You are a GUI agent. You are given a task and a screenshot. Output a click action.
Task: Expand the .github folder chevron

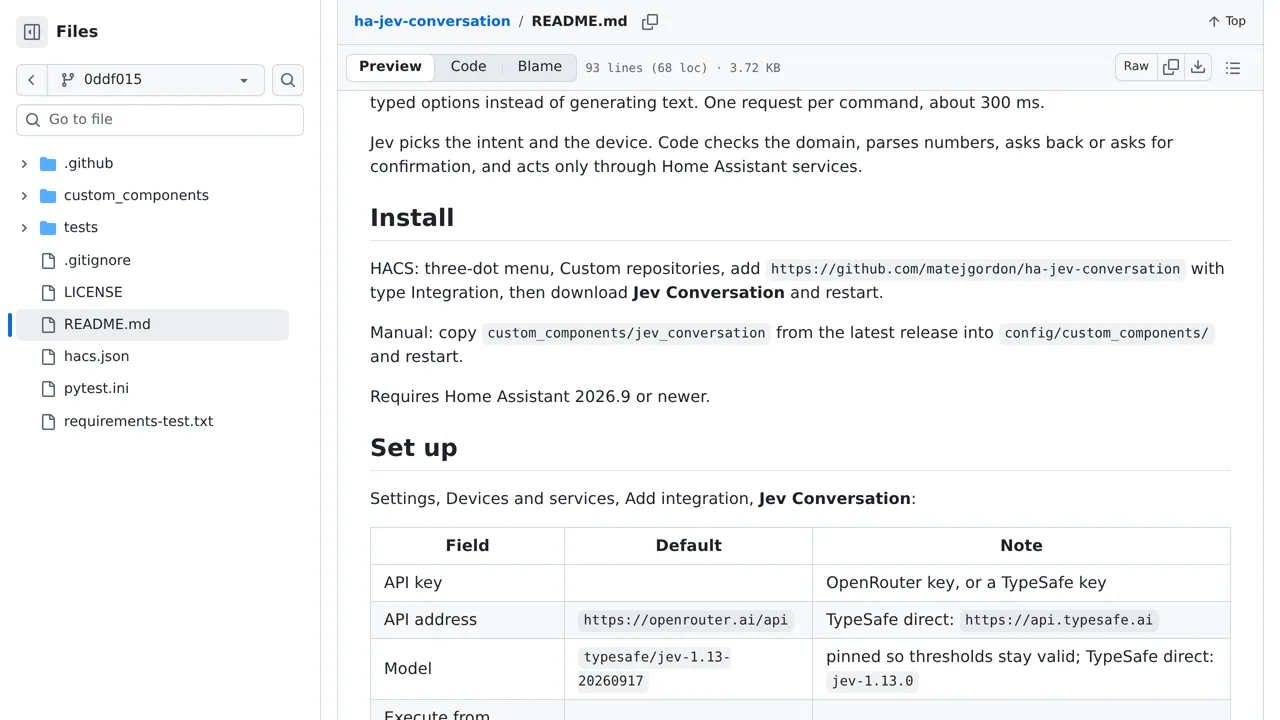click(24, 163)
